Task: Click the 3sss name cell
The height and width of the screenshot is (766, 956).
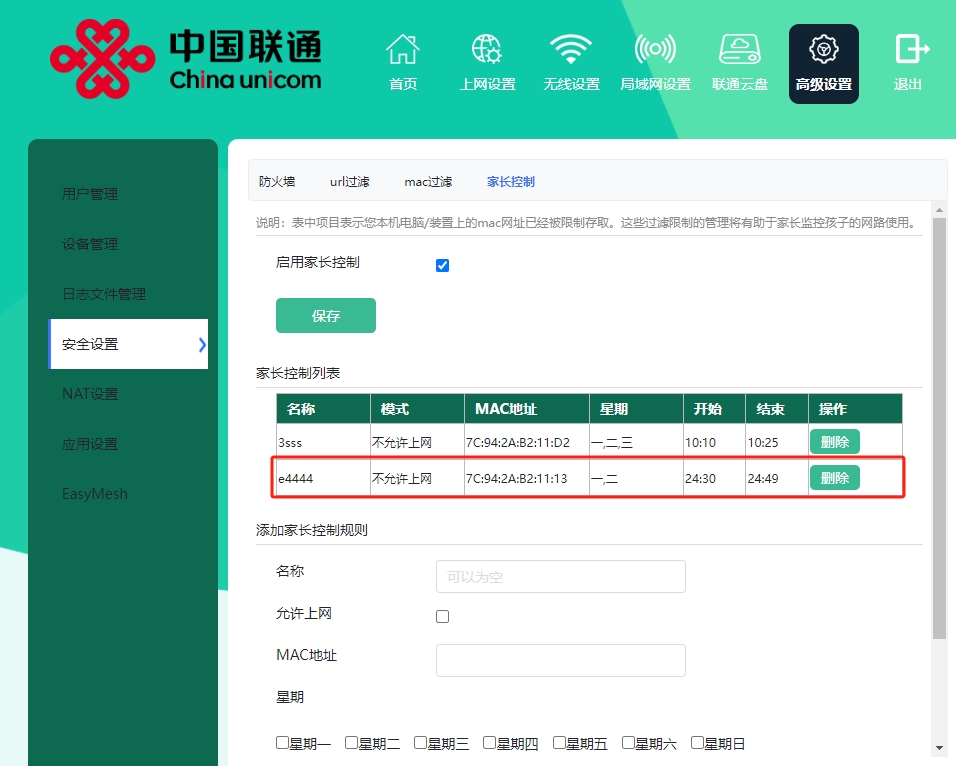Action: 323,442
